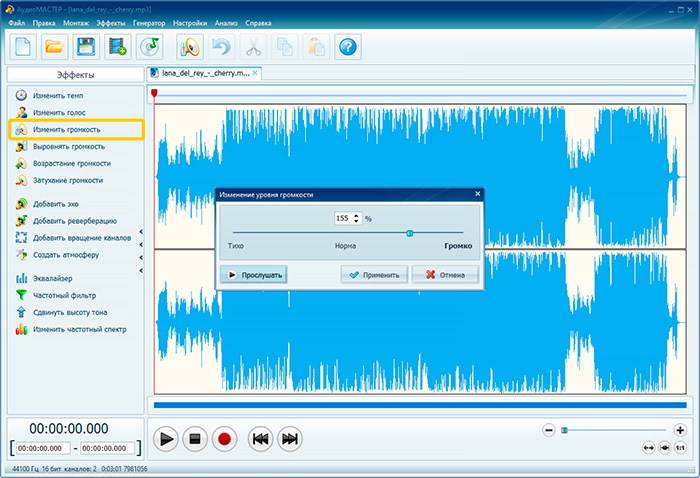Click the selection start time field
Screen dimensions: 700x478
(x=43, y=448)
